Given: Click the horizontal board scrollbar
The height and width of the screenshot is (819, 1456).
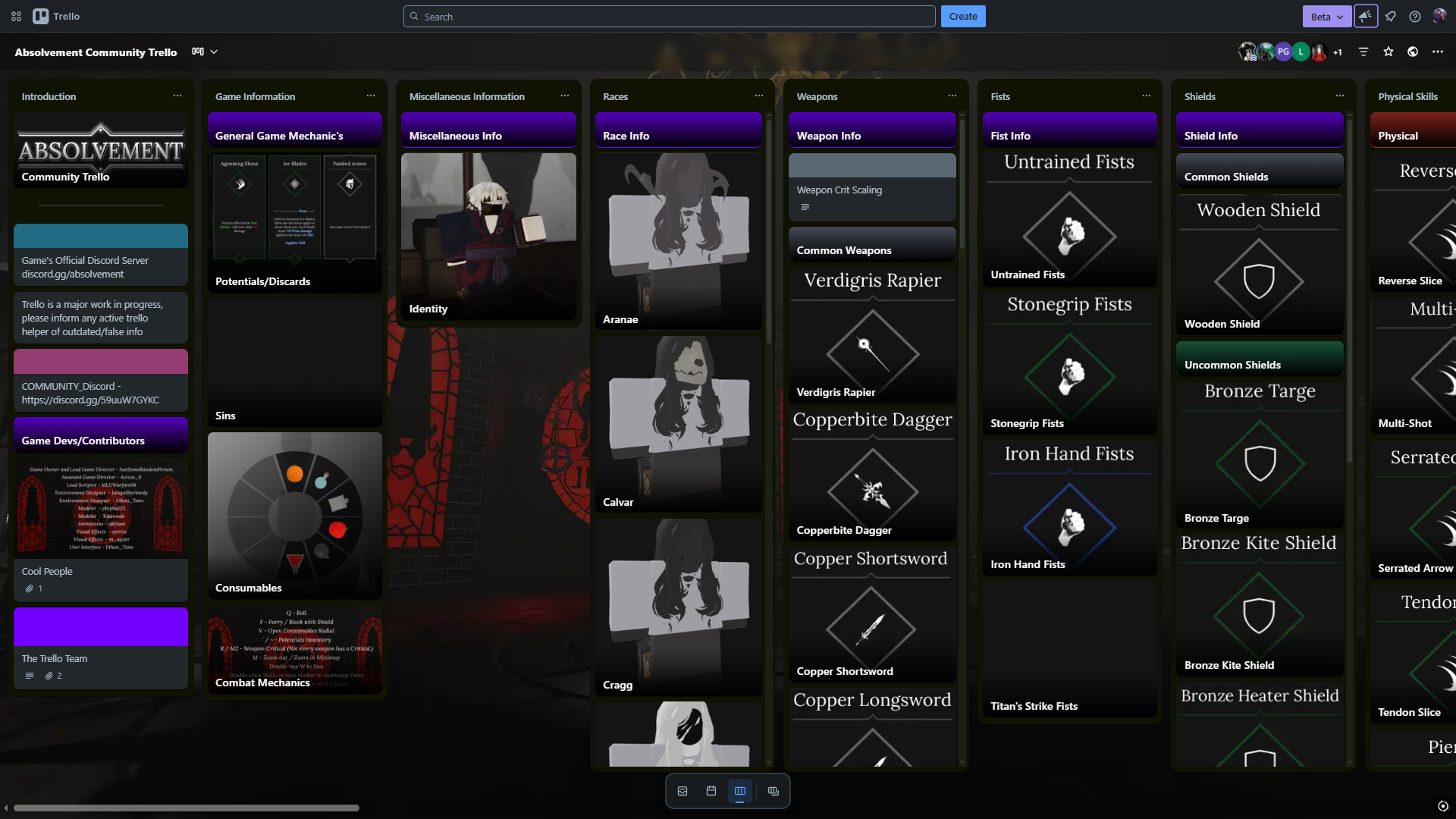Looking at the screenshot, I should pos(186,808).
